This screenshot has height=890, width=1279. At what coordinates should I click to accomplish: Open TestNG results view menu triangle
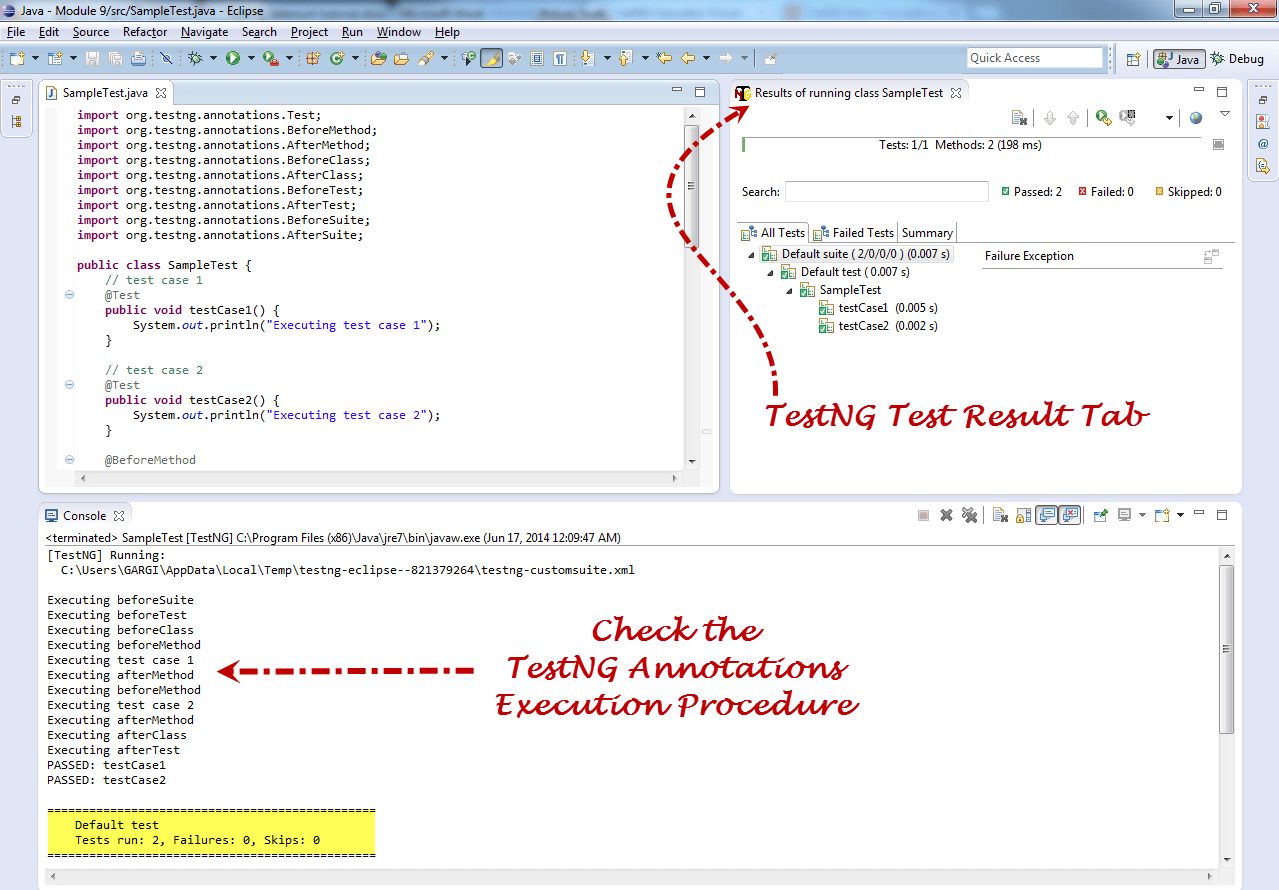coord(1225,114)
